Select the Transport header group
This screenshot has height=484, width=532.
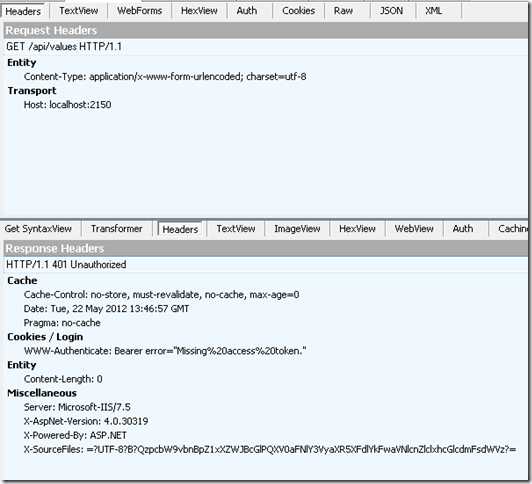[x=32, y=91]
